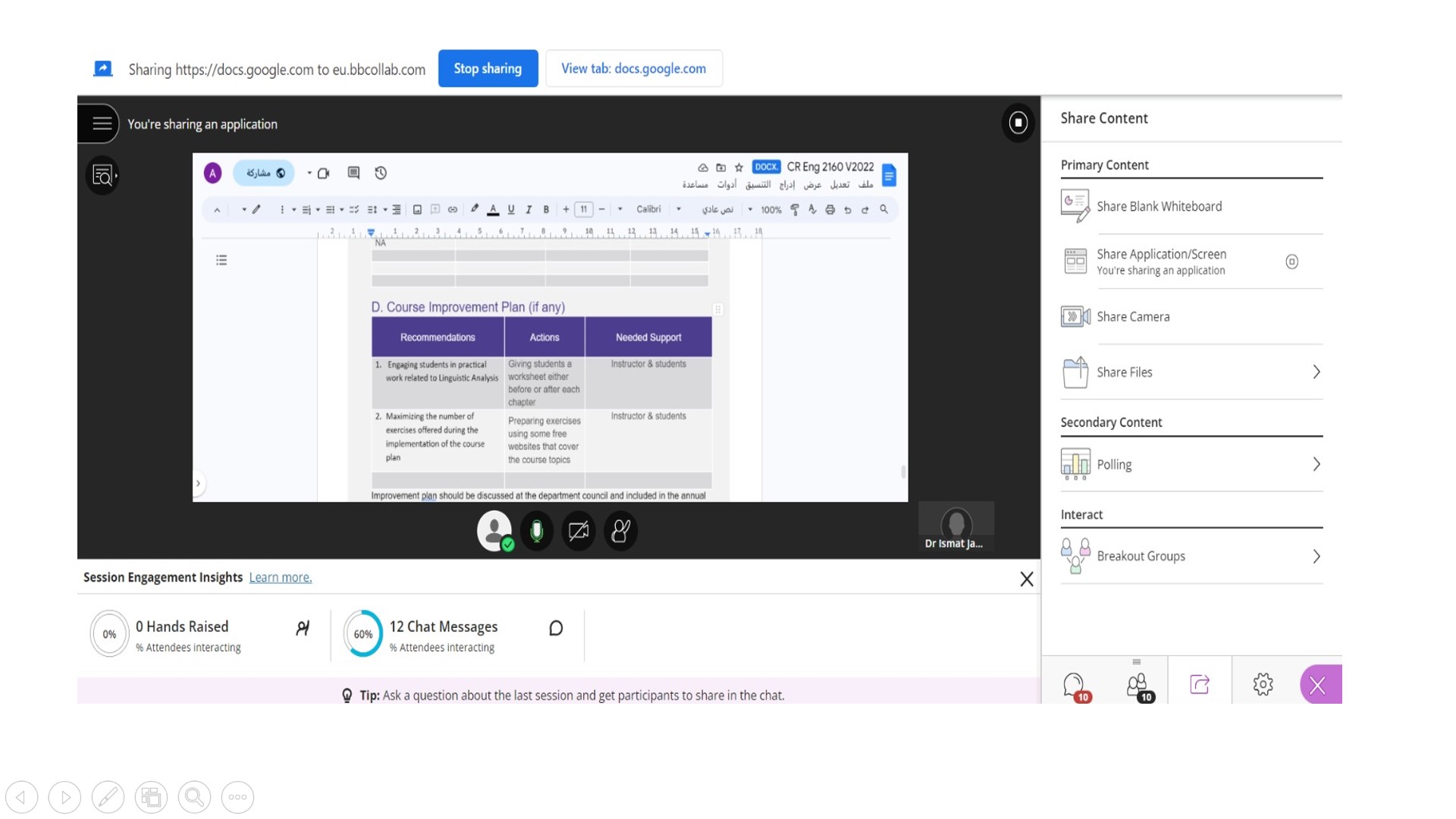Close the Session Engagement Insights bar

tap(1026, 579)
